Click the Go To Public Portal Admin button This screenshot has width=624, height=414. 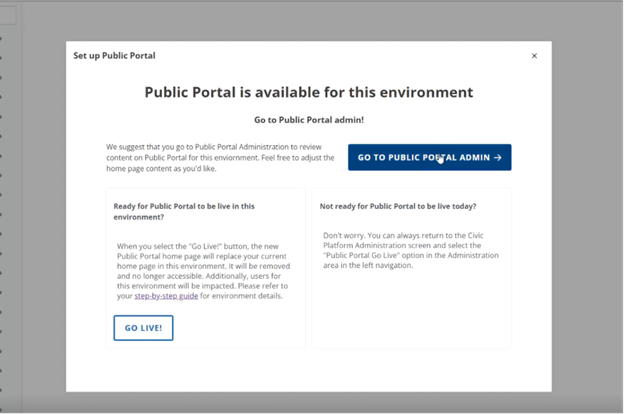click(x=429, y=157)
